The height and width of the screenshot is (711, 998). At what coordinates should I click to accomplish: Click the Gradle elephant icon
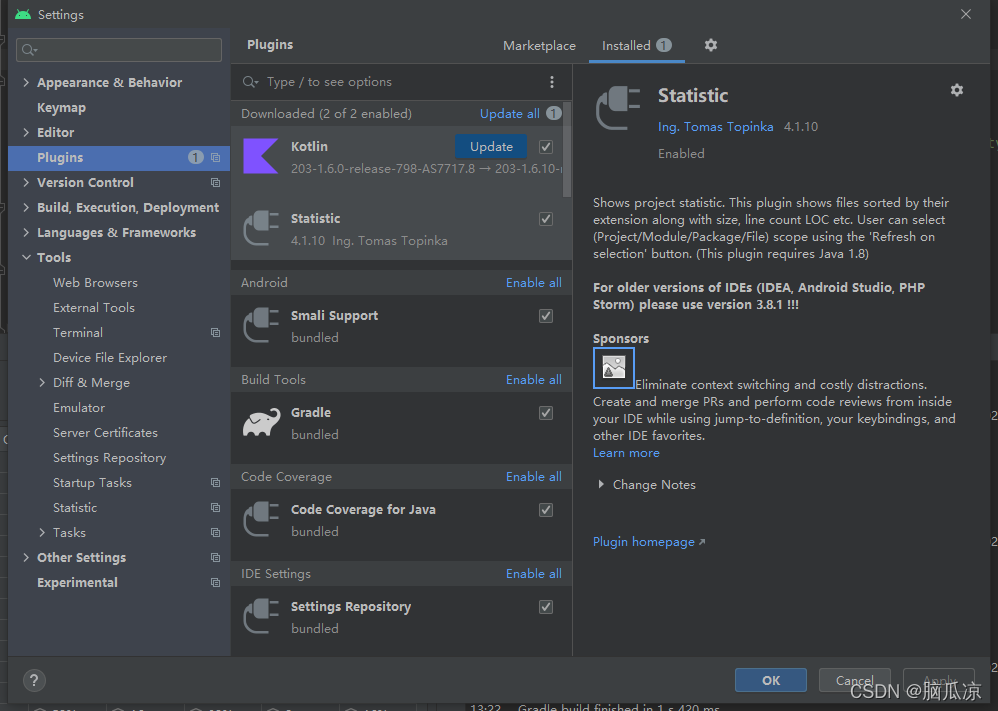click(261, 422)
